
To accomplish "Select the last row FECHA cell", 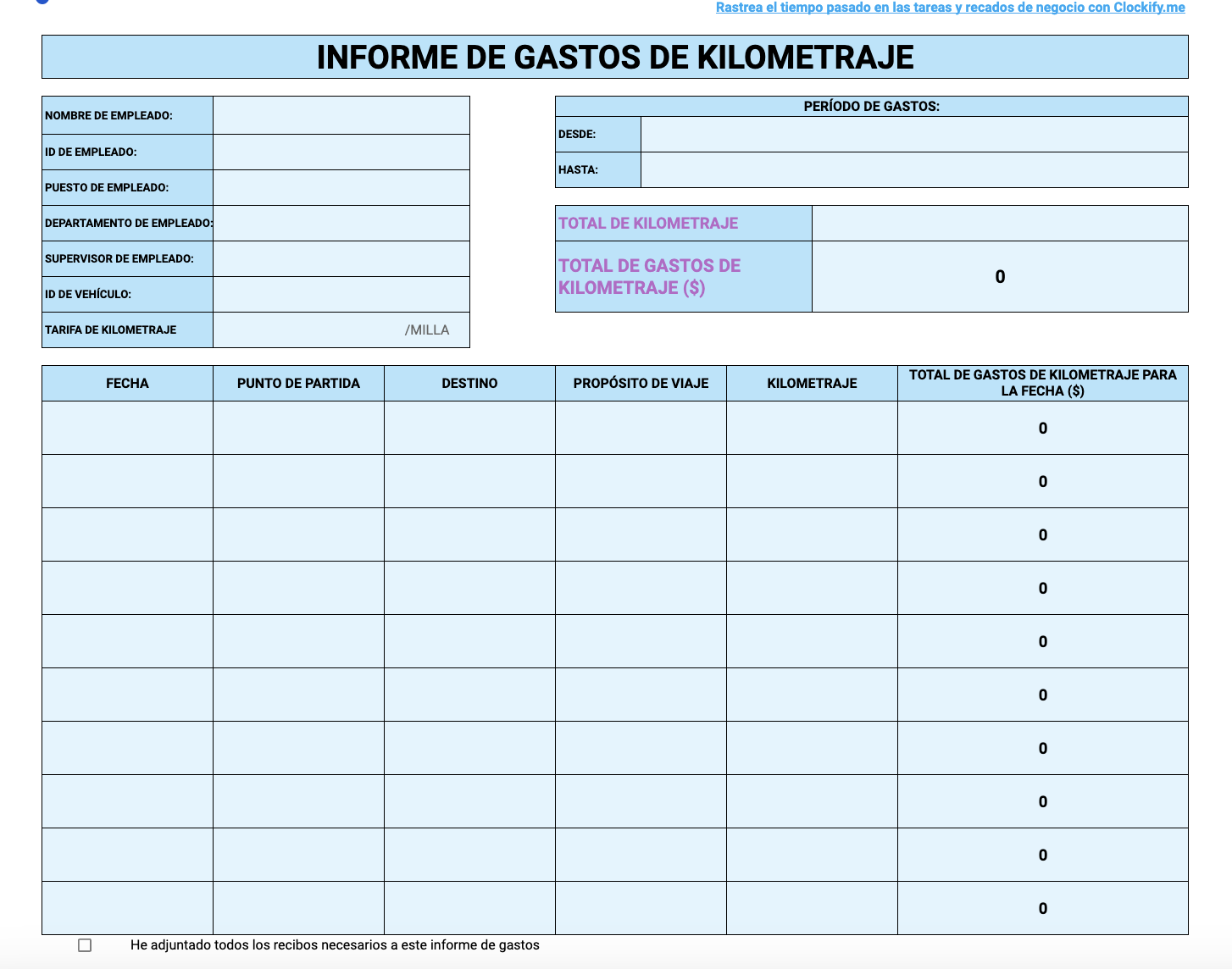I will [127, 908].
